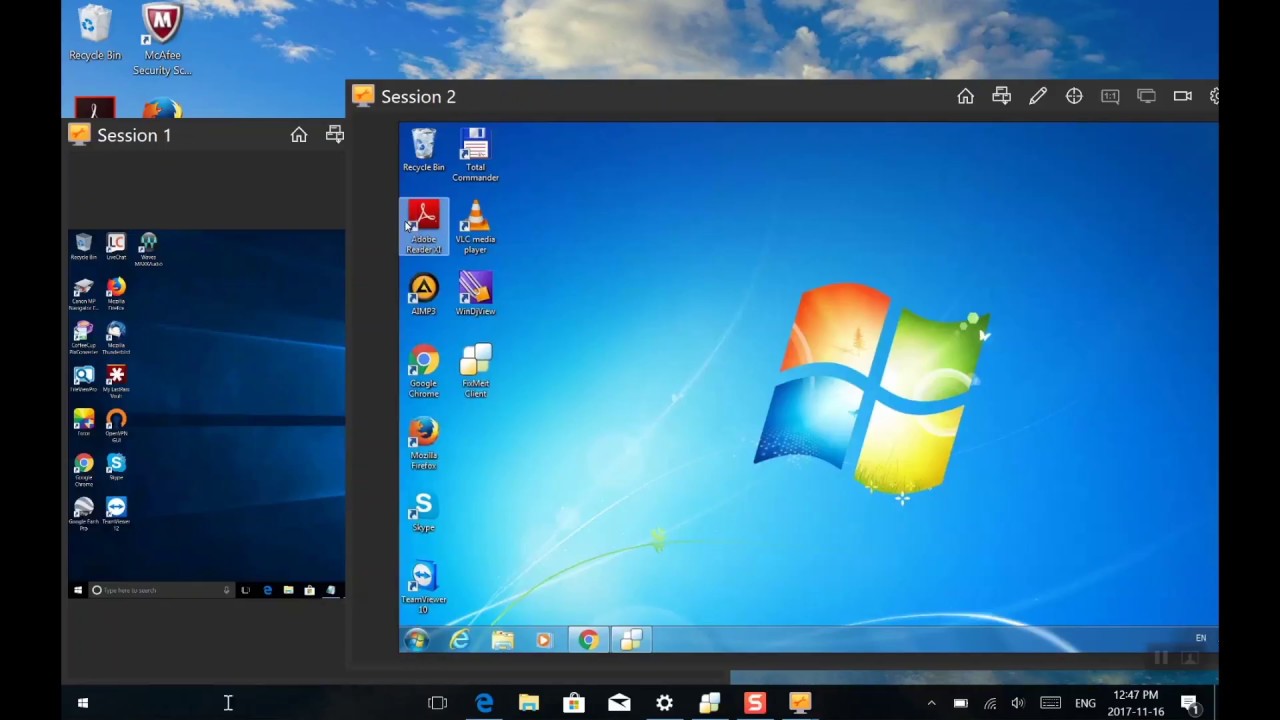Viewport: 1280px width, 720px height.
Task: Select AIMP3 icon on Session 2 desktop
Action: pyautogui.click(x=424, y=294)
